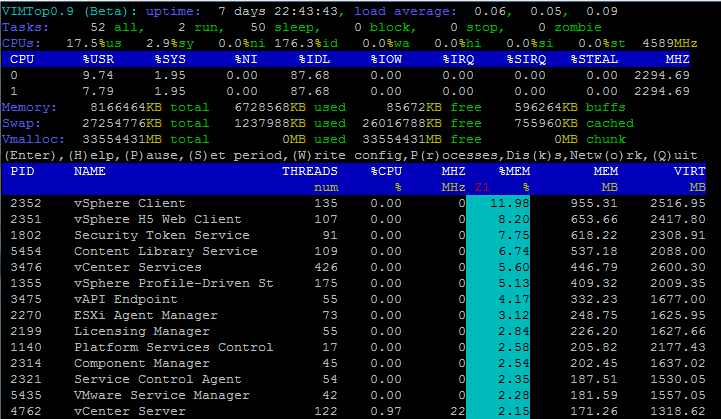Click the uptime 7 days 22:43:43 value
The image size is (721, 419).
tap(278, 11)
